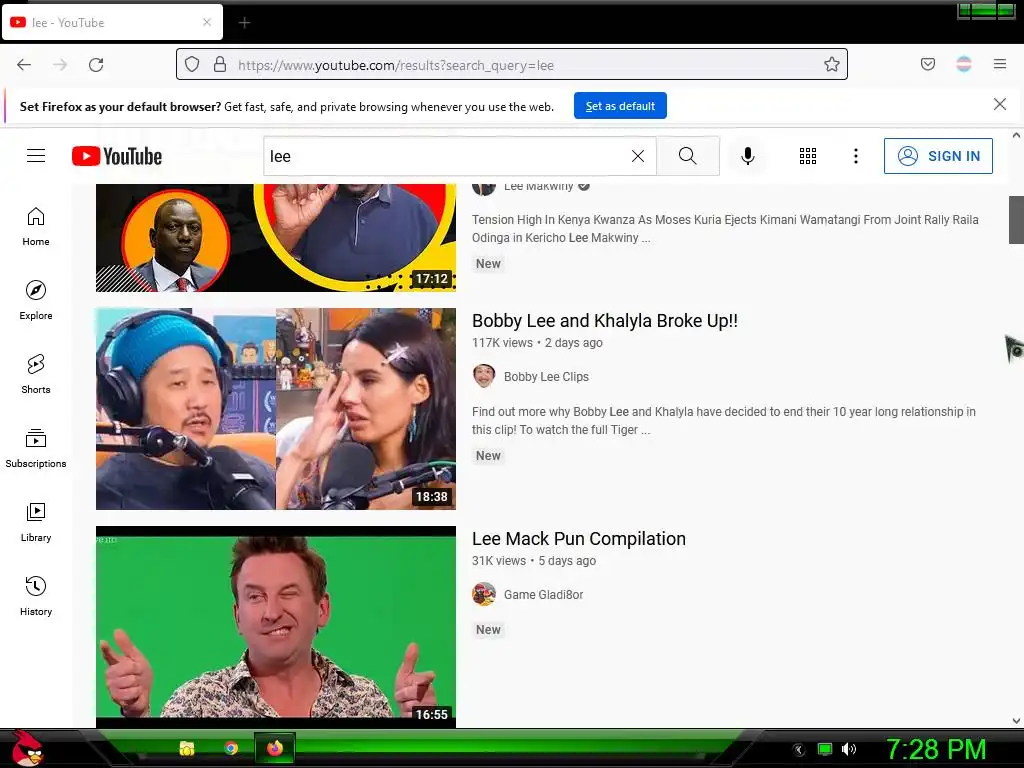Open Bobby Lee and Khalyla video thumbnail
Screen dimensions: 1024x768
pos(276,409)
